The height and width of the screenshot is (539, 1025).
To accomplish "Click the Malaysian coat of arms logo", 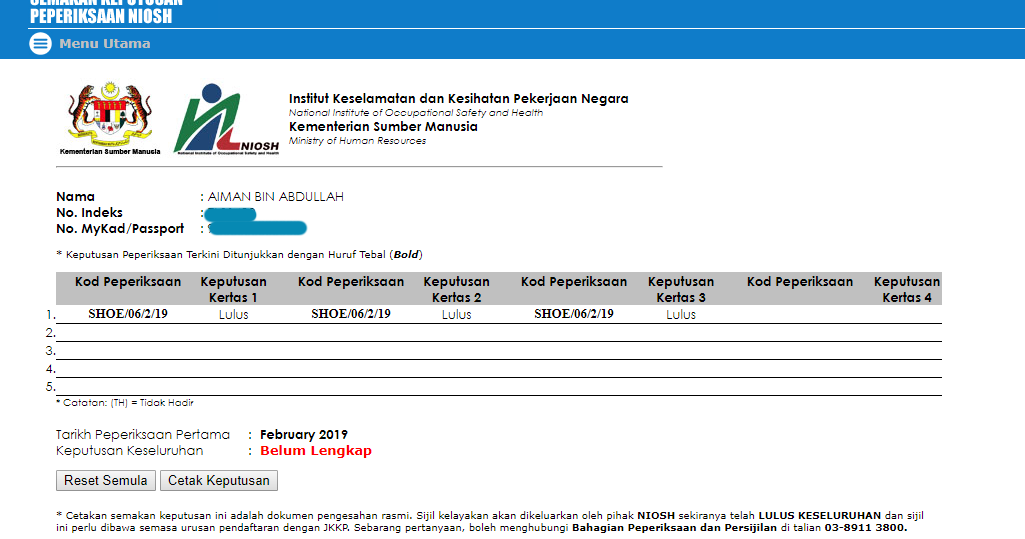I will tap(110, 118).
